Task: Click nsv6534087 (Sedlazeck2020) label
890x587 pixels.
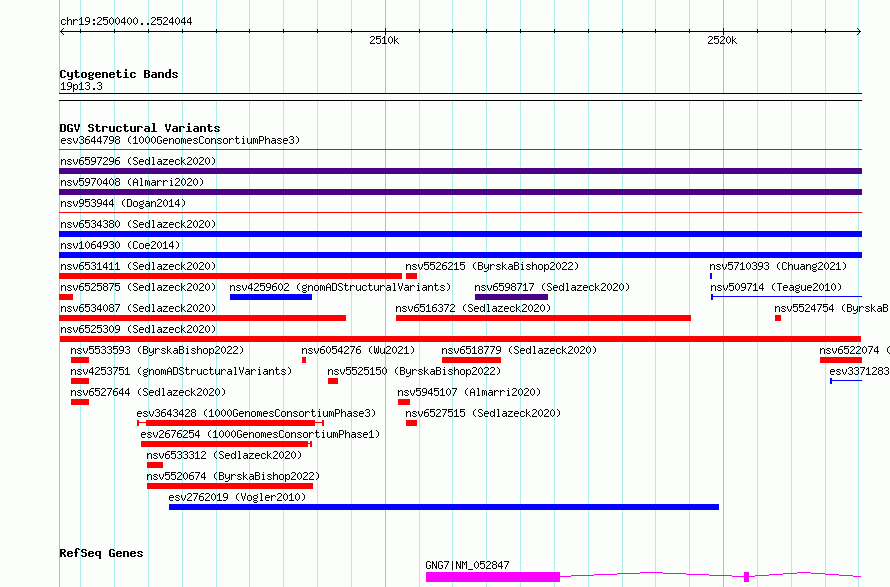Action: tap(138, 308)
